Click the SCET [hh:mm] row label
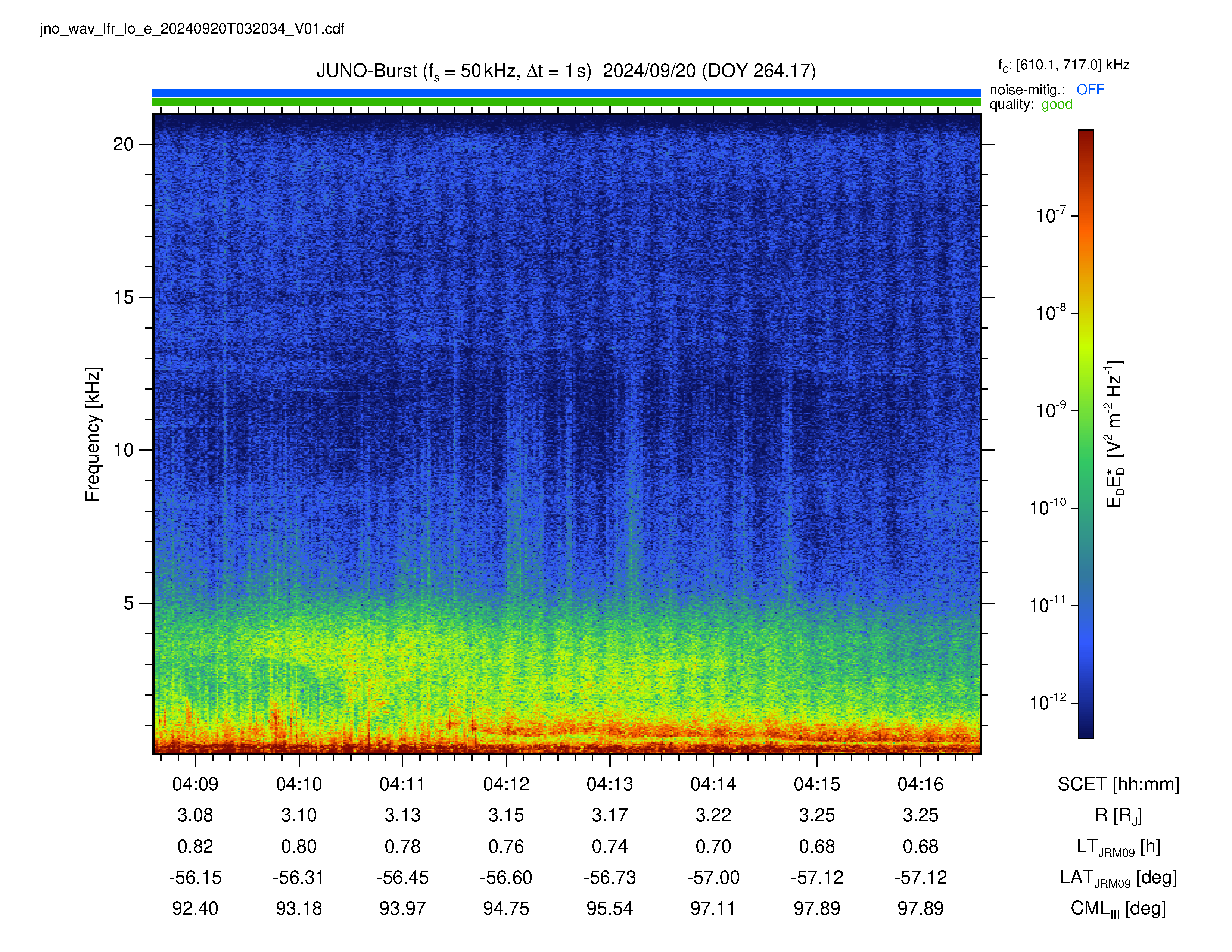The image size is (1232, 952). [x=1118, y=784]
